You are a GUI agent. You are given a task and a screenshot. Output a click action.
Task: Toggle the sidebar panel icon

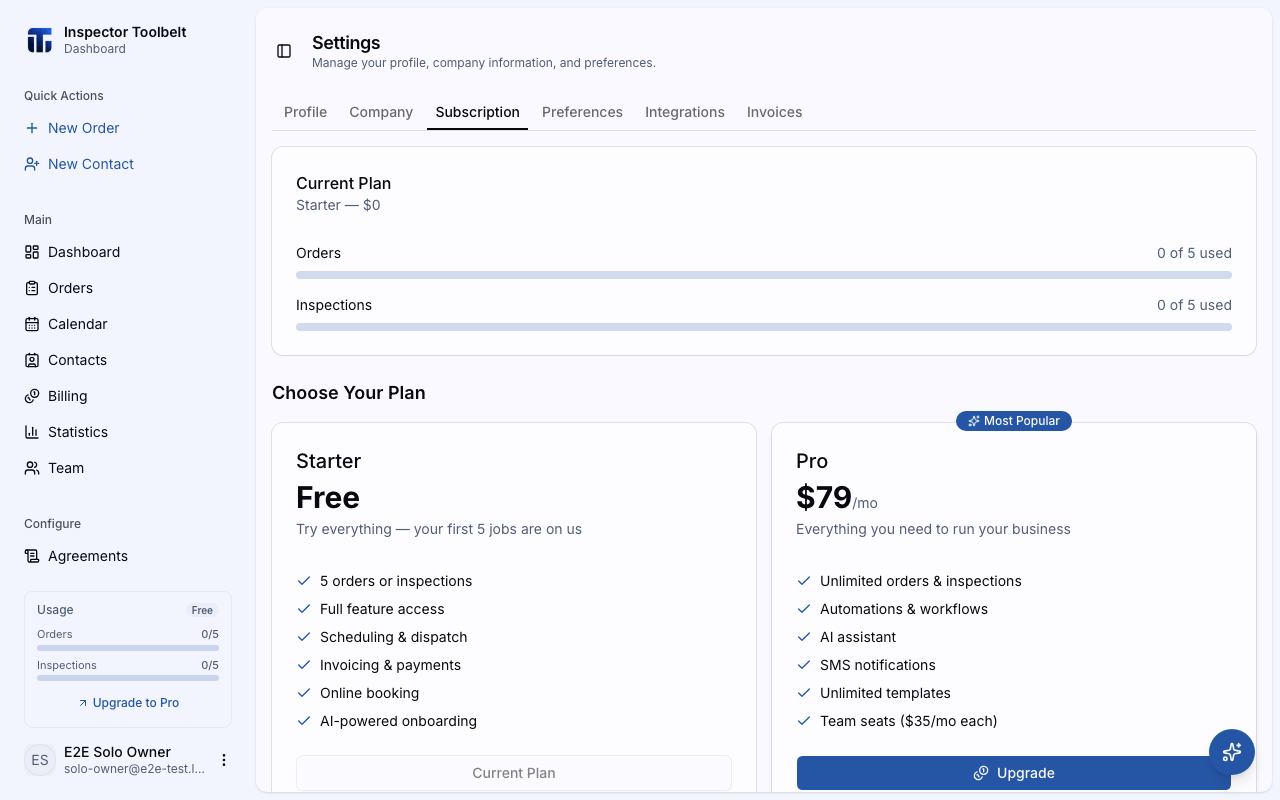[284, 51]
